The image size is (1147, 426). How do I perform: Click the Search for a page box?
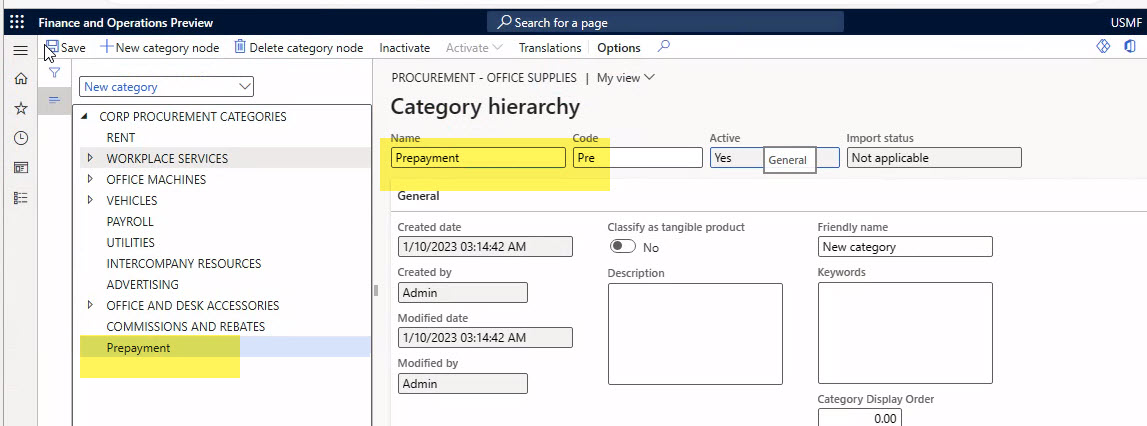pyautogui.click(x=665, y=23)
